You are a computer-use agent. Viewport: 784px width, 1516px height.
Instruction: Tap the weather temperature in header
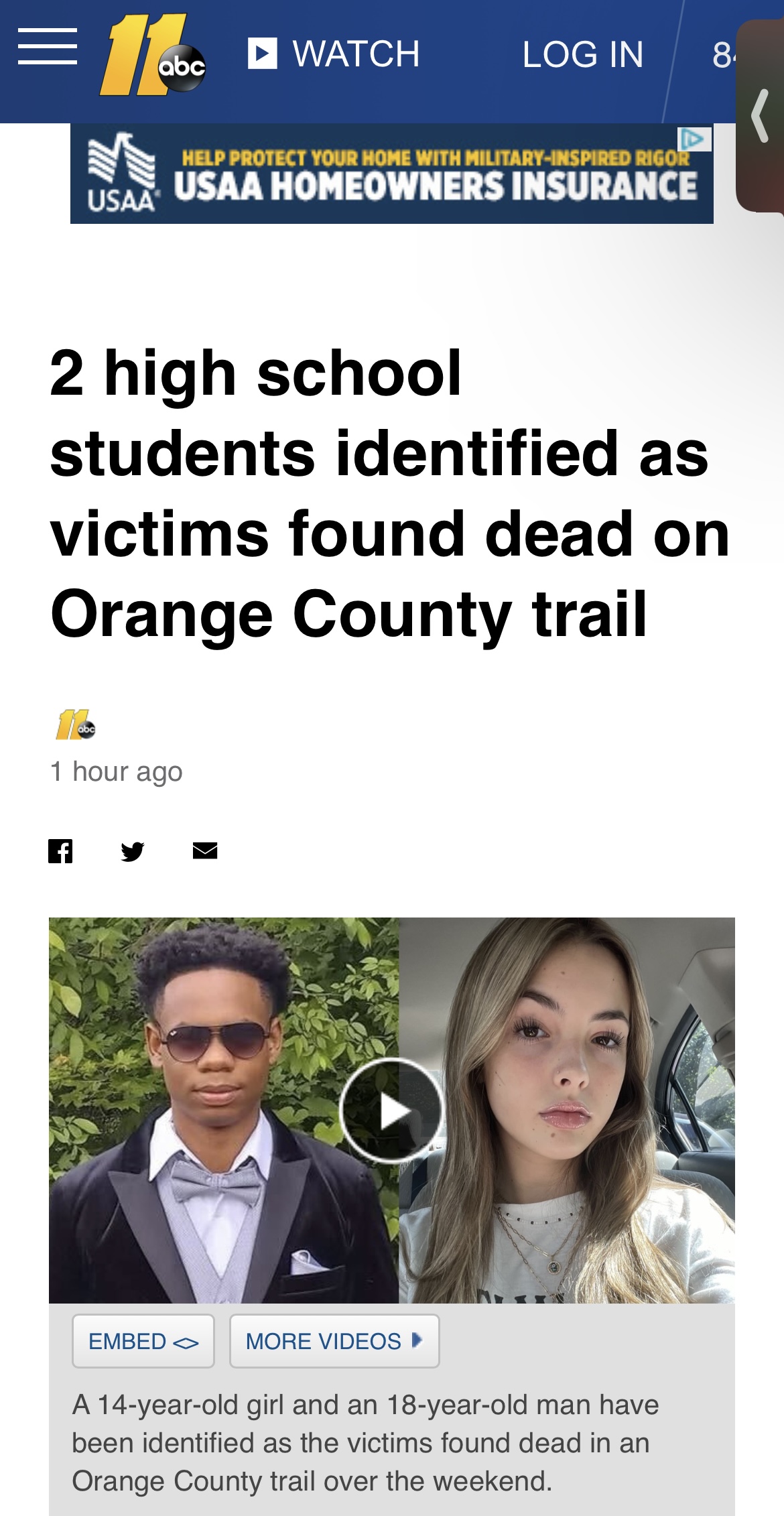724,54
